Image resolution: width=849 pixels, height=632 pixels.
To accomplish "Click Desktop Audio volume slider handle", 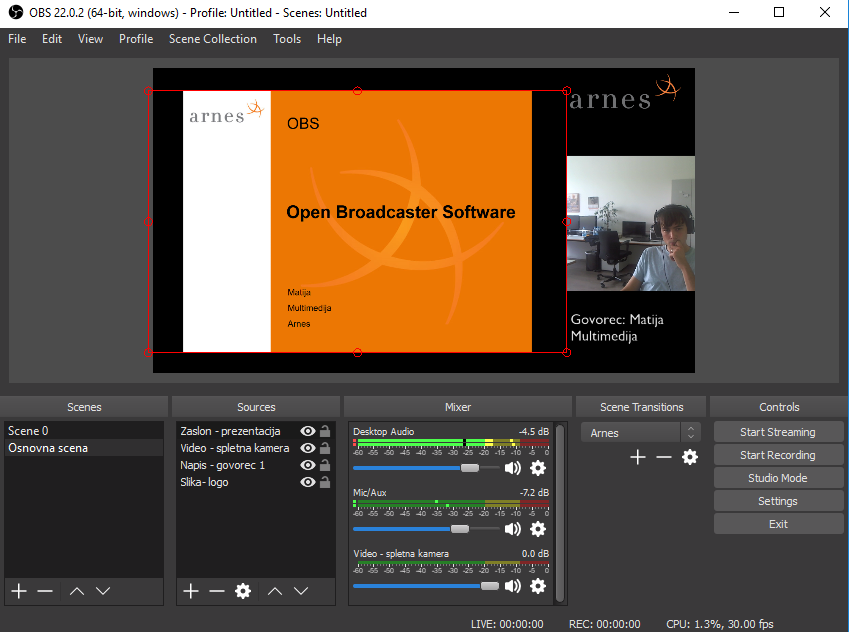I will click(x=470, y=468).
